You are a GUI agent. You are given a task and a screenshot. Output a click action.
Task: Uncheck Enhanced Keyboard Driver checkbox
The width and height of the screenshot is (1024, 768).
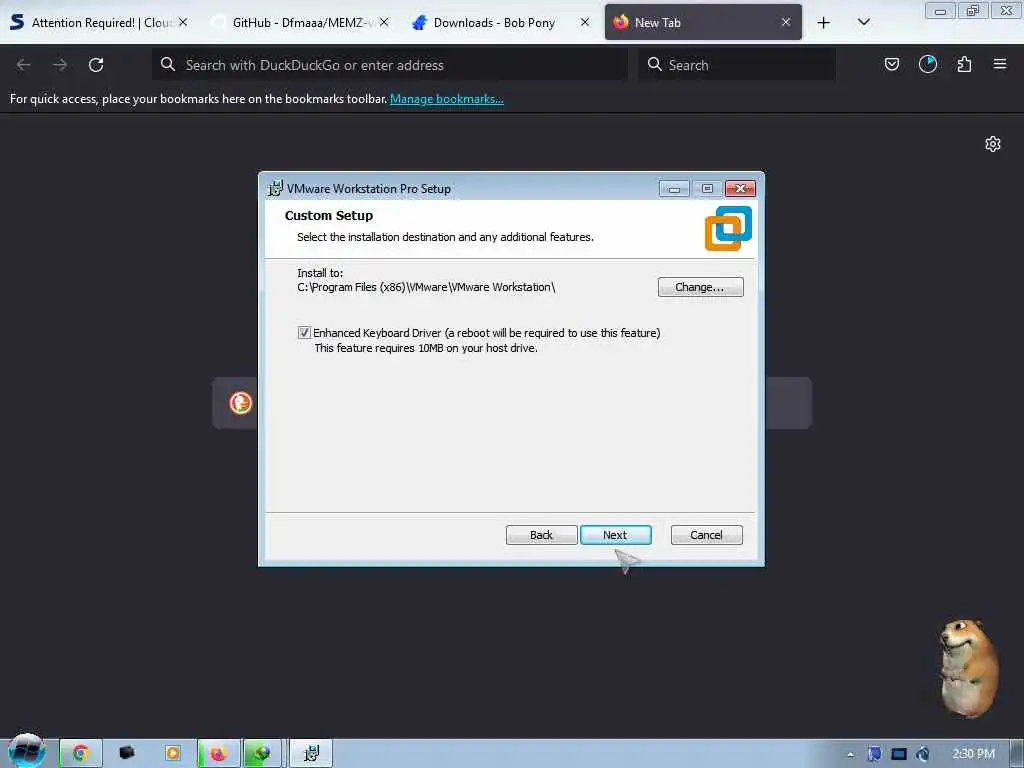tap(304, 333)
